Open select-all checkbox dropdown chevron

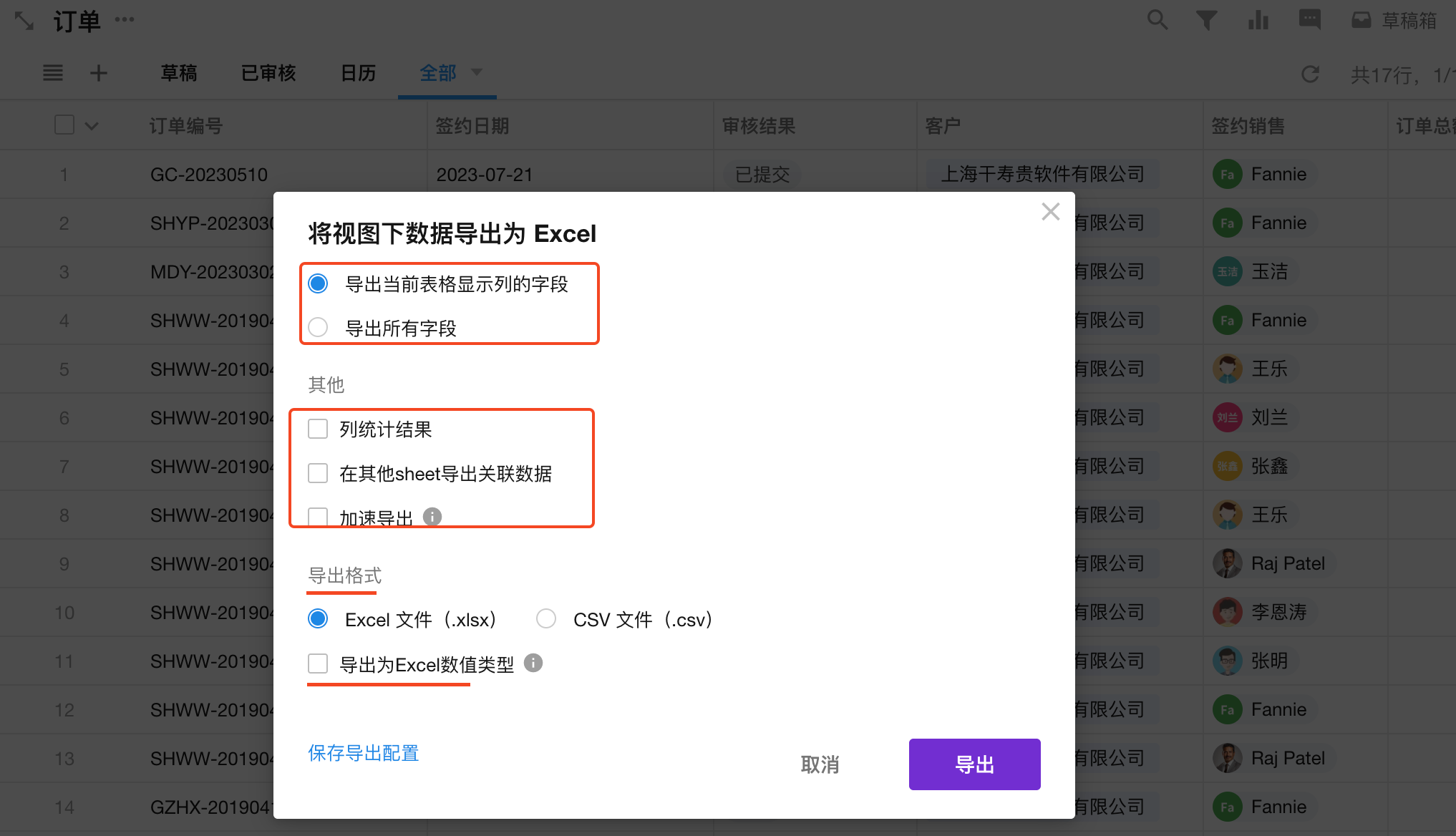pos(92,126)
